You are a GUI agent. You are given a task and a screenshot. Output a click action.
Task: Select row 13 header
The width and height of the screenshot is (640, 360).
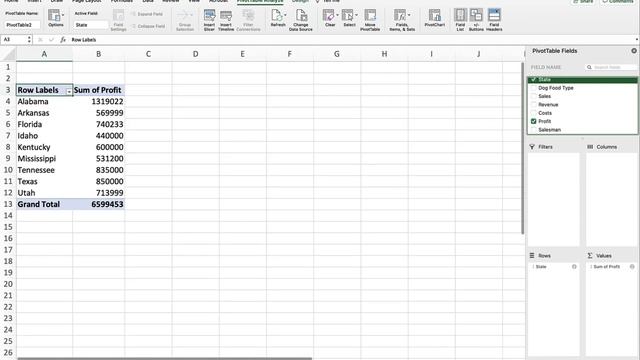pos(8,204)
